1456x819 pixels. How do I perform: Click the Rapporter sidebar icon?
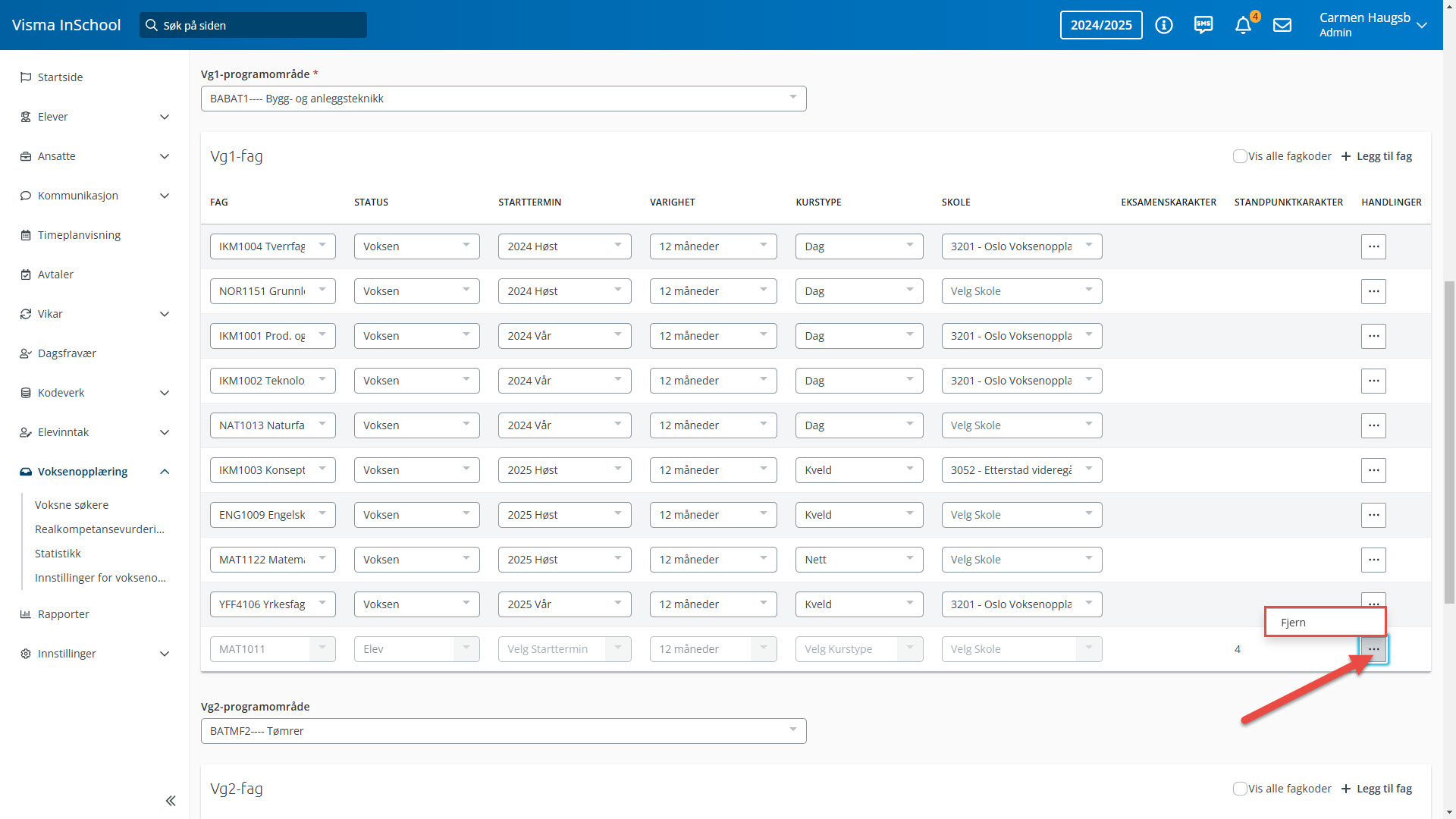click(26, 614)
